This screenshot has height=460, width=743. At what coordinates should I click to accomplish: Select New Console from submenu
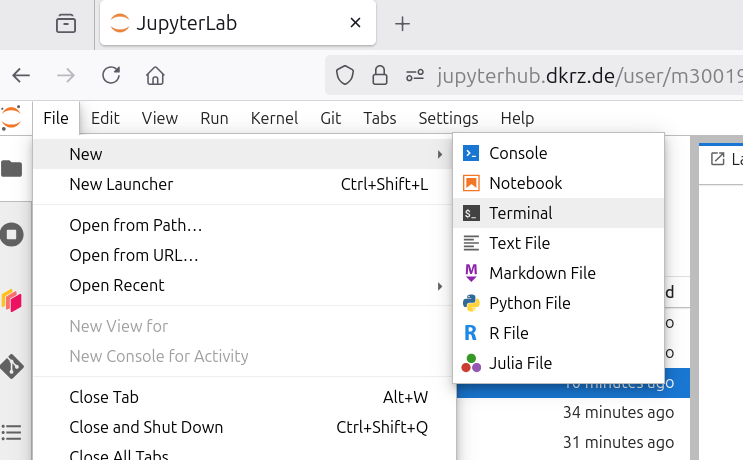559,153
